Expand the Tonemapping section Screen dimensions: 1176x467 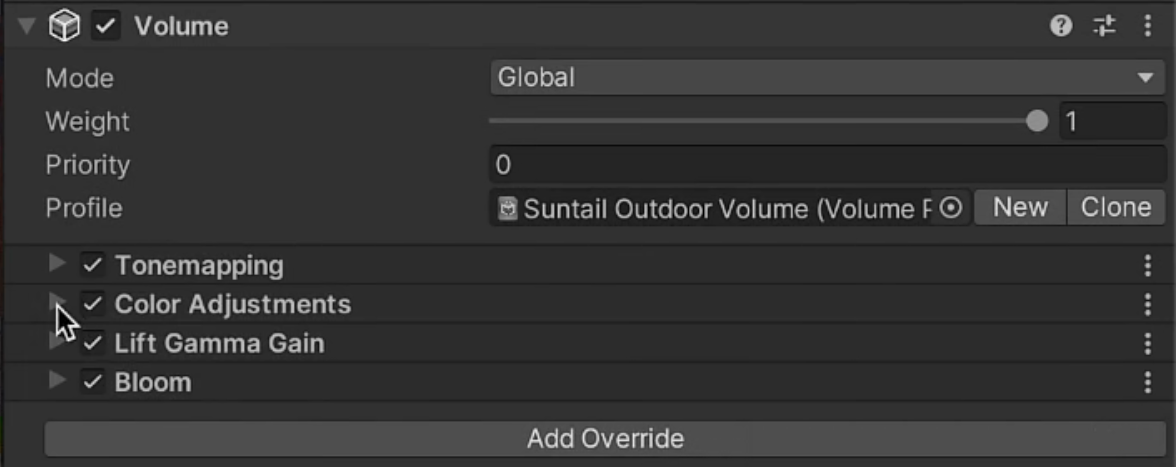pyautogui.click(x=57, y=265)
